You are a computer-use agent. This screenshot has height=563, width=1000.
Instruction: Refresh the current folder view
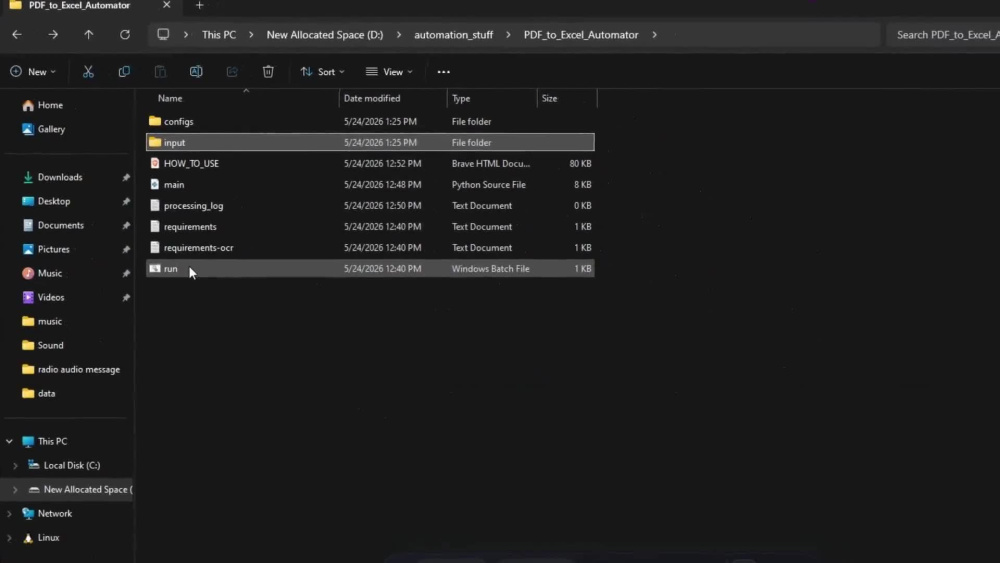(125, 34)
